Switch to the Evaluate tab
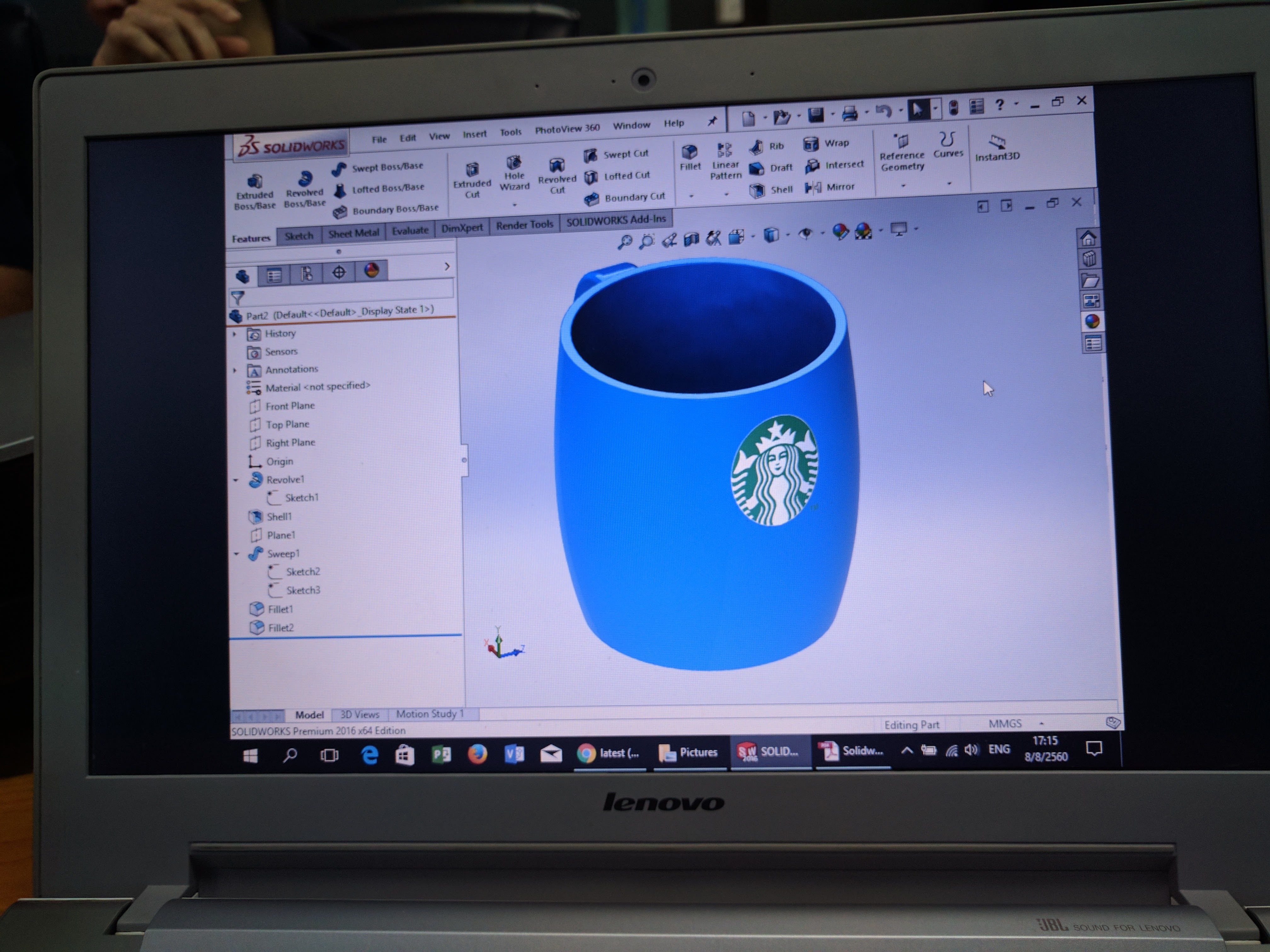Screen dimensions: 1270x952 pos(410,231)
